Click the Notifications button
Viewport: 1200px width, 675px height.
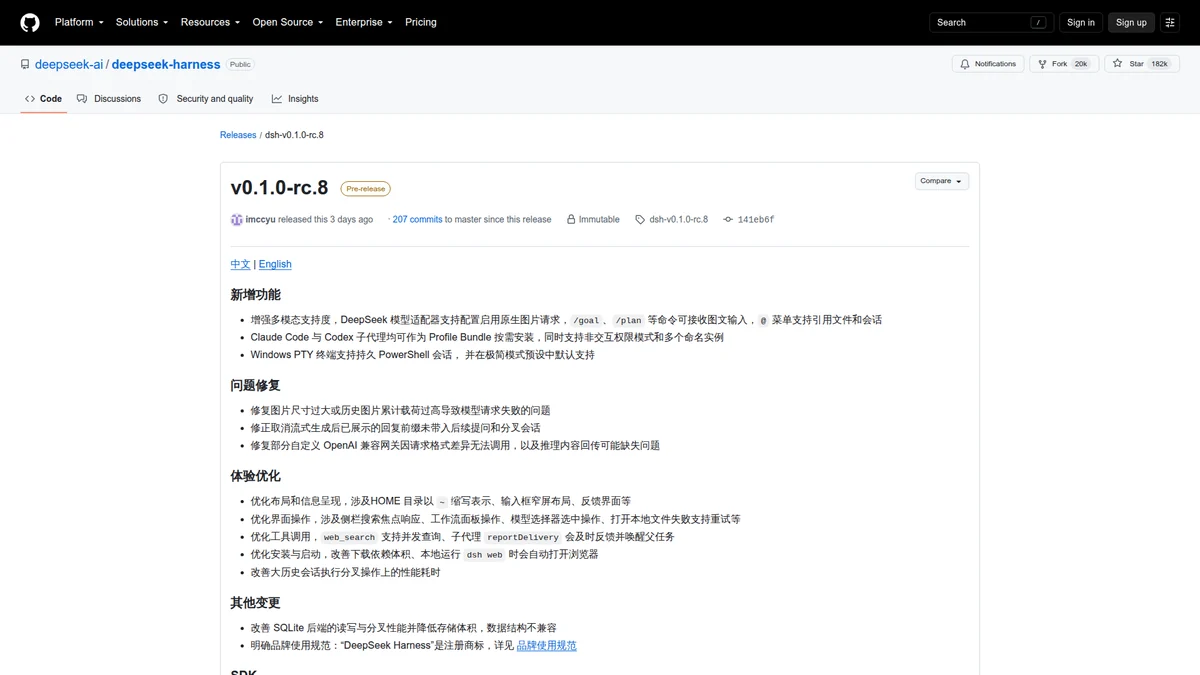[x=987, y=64]
